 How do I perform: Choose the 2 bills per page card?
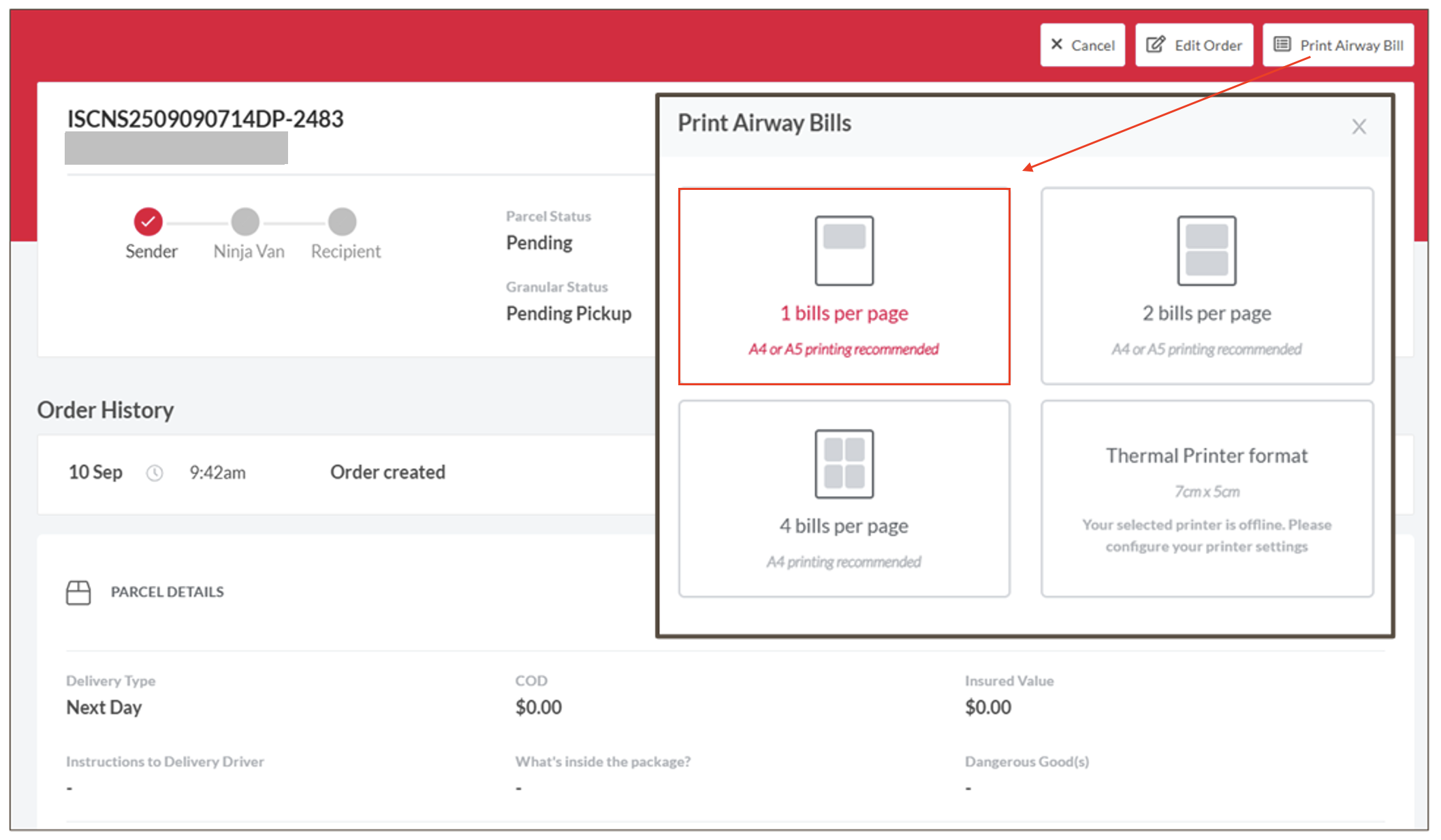[1206, 313]
